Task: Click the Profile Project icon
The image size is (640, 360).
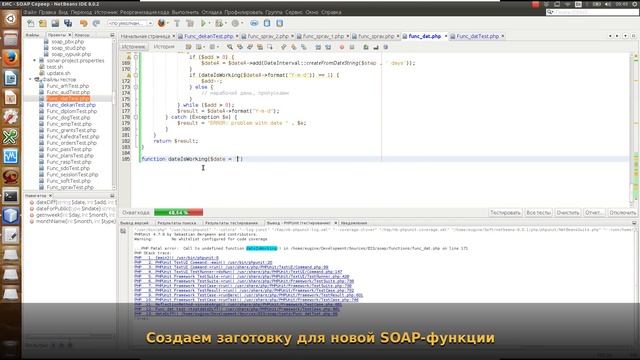Action: [236, 23]
